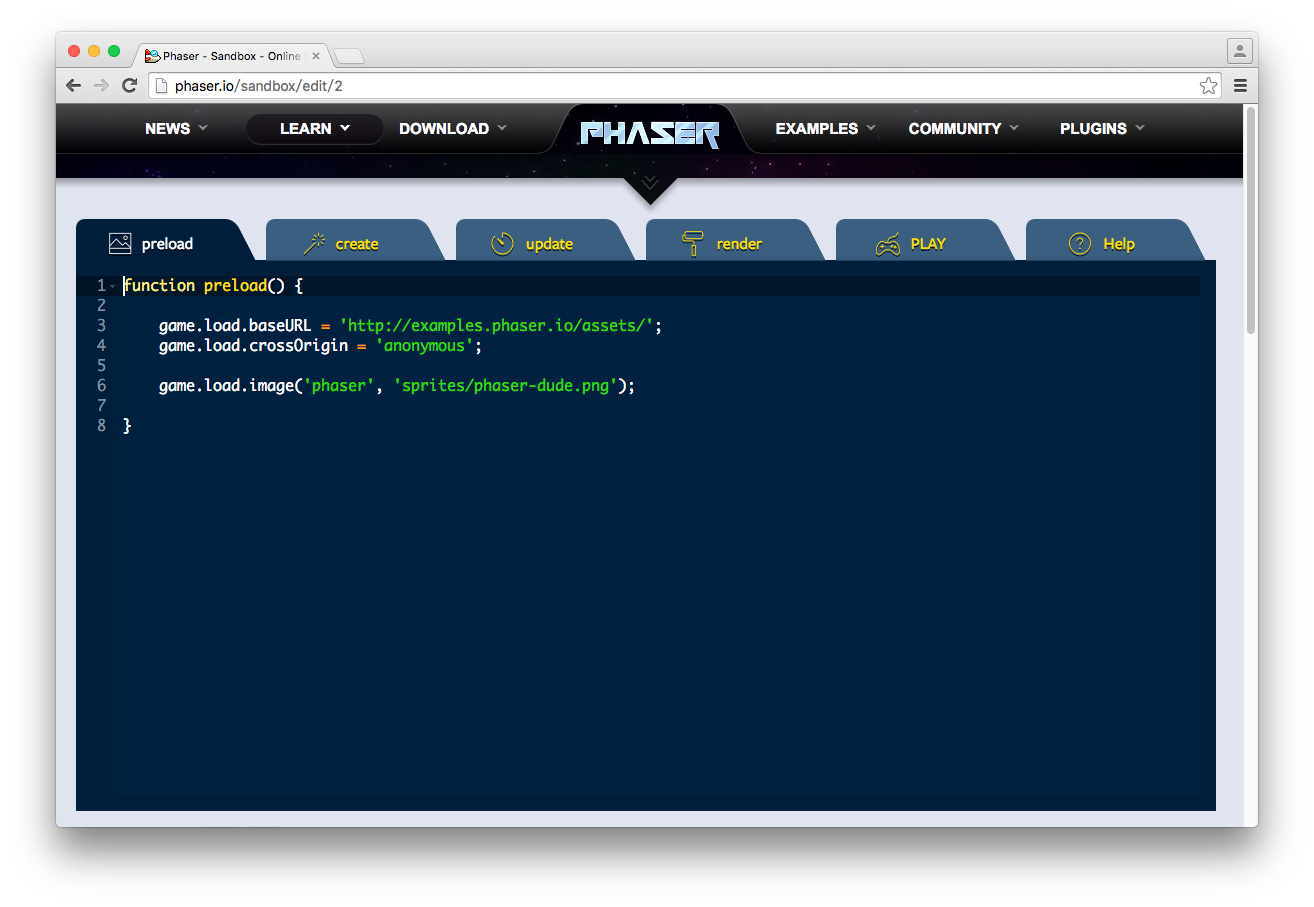Open the EXAMPLES dropdown menu

pos(825,128)
